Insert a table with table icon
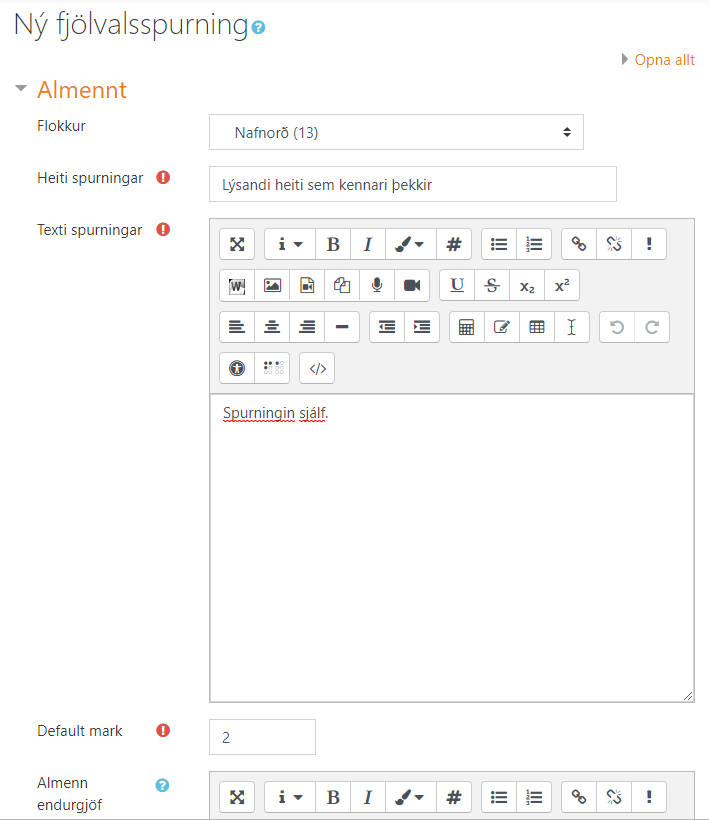The width and height of the screenshot is (709, 821). [537, 327]
